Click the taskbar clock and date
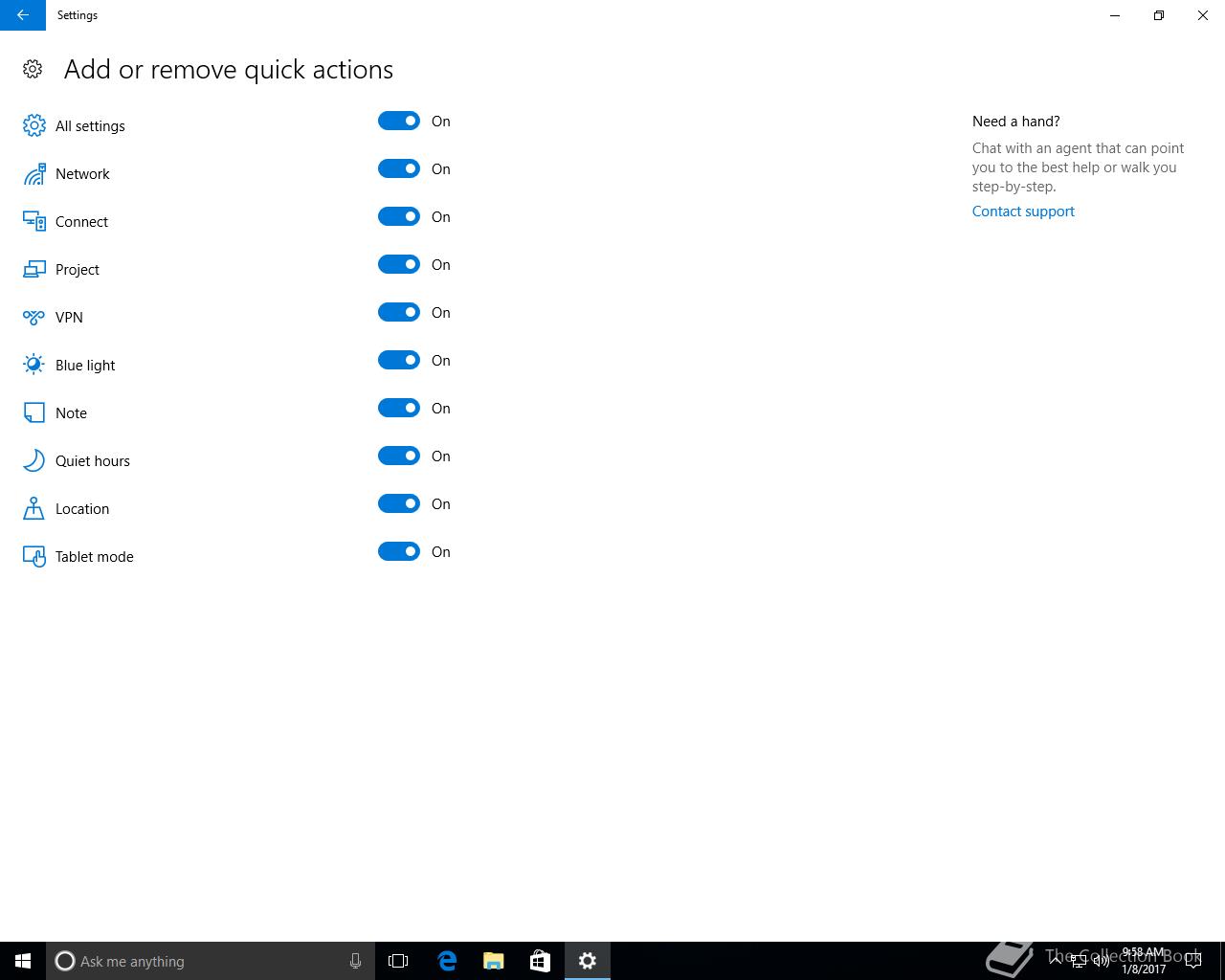The height and width of the screenshot is (980, 1225). click(x=1144, y=961)
